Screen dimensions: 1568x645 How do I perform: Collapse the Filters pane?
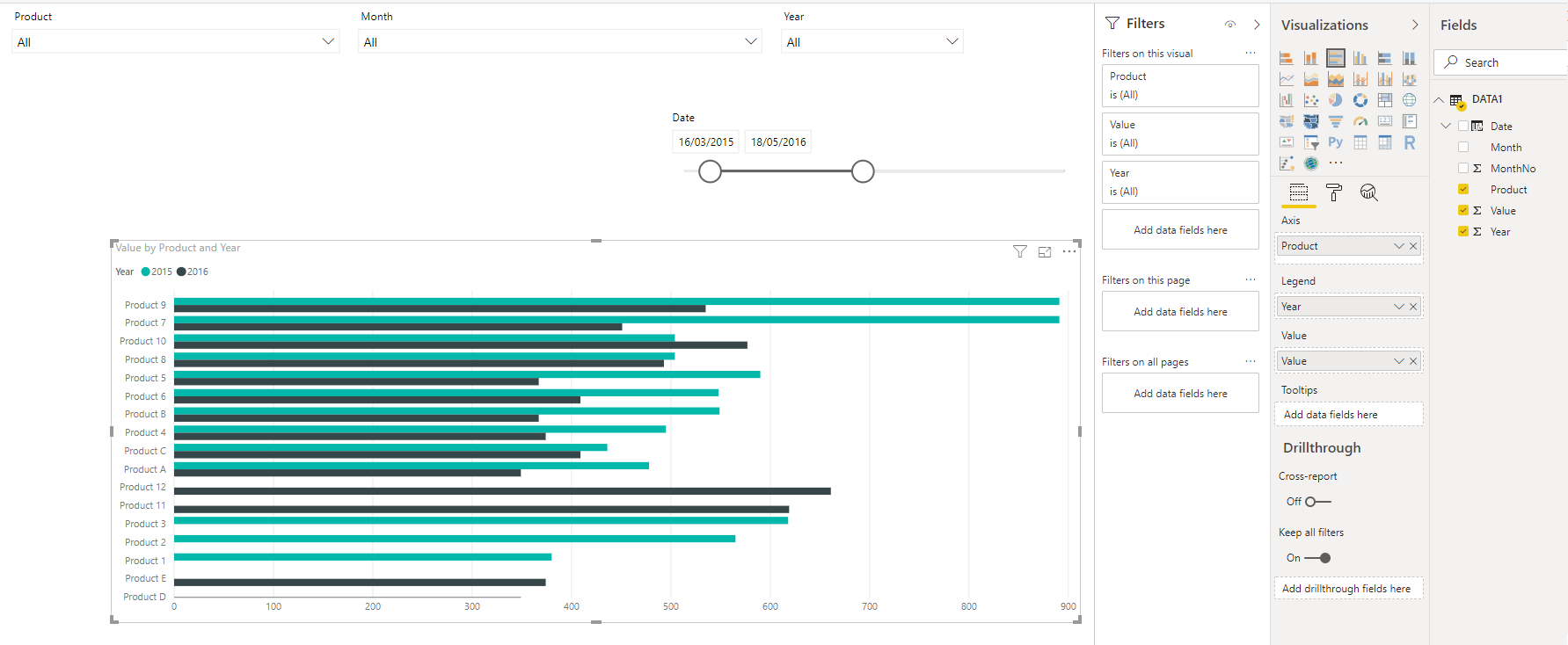click(x=1257, y=25)
